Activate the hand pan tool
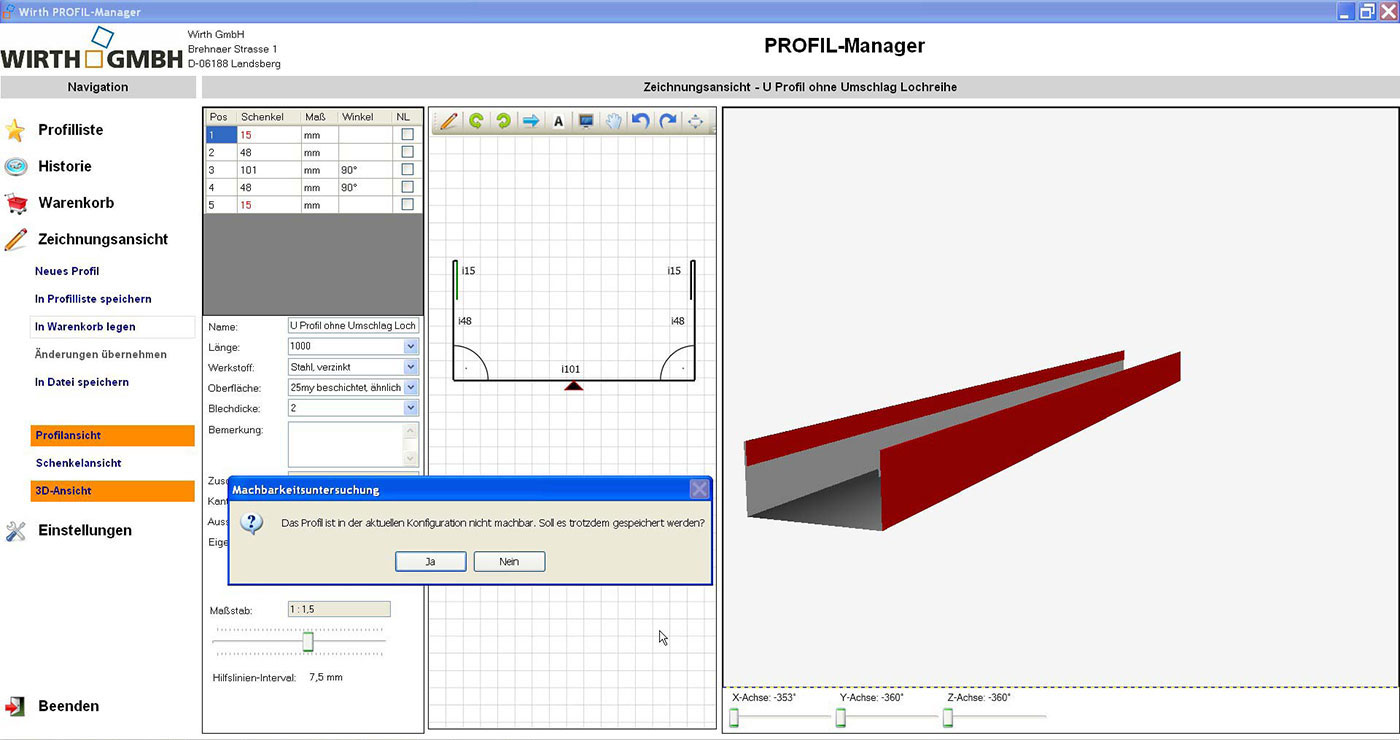This screenshot has height=740, width=1400. click(x=613, y=121)
